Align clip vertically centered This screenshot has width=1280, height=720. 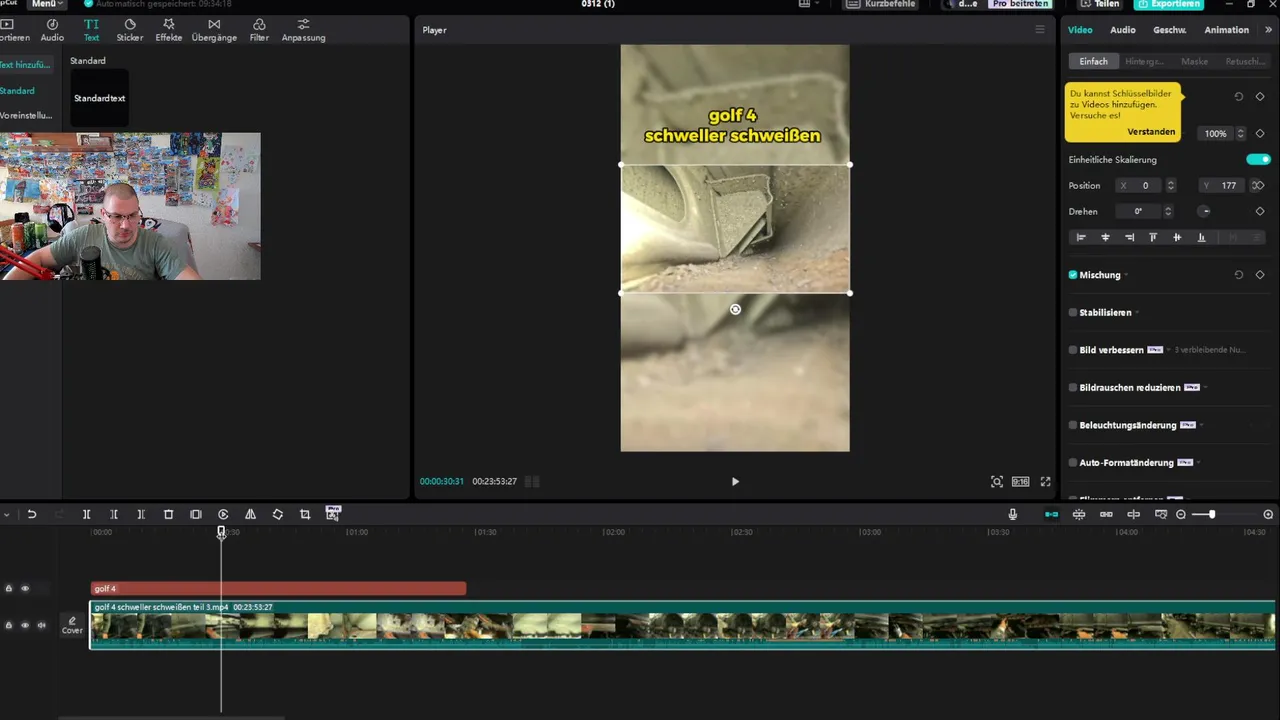pos(1177,238)
